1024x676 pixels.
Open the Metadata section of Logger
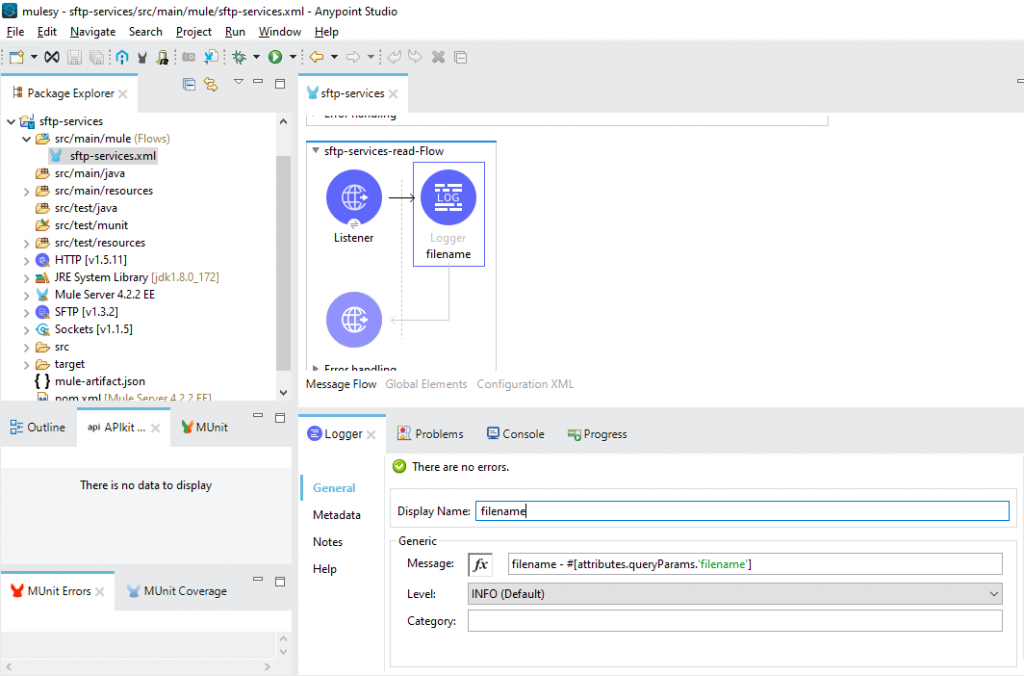336,515
